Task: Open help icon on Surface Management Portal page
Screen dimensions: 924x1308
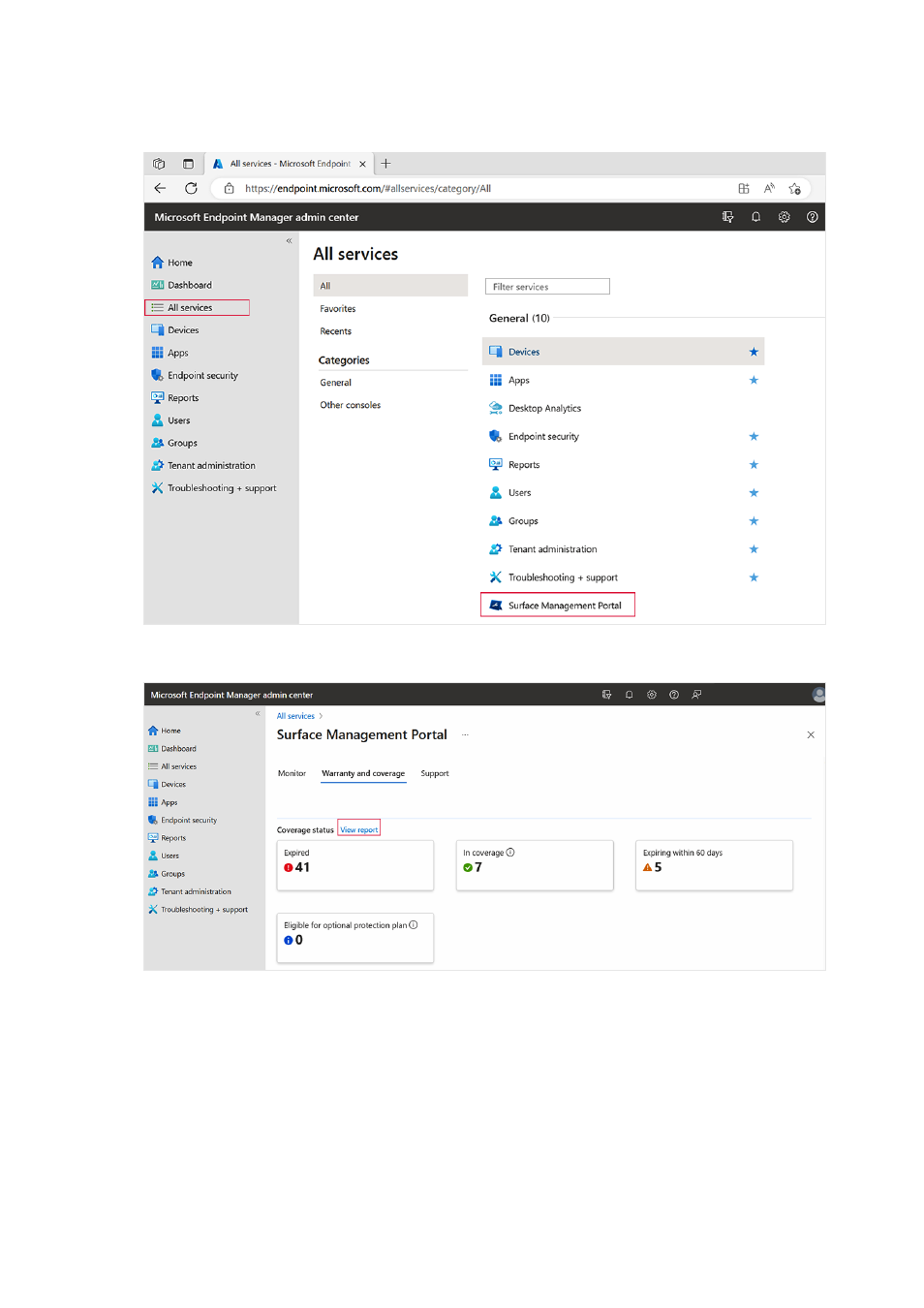Action: pyautogui.click(x=674, y=695)
